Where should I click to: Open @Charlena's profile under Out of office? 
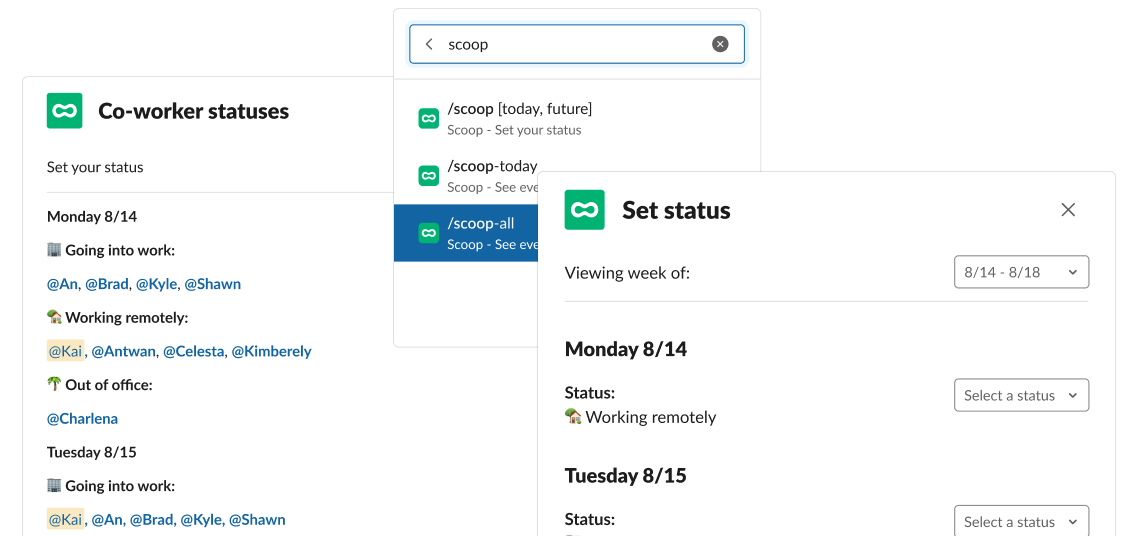(82, 418)
